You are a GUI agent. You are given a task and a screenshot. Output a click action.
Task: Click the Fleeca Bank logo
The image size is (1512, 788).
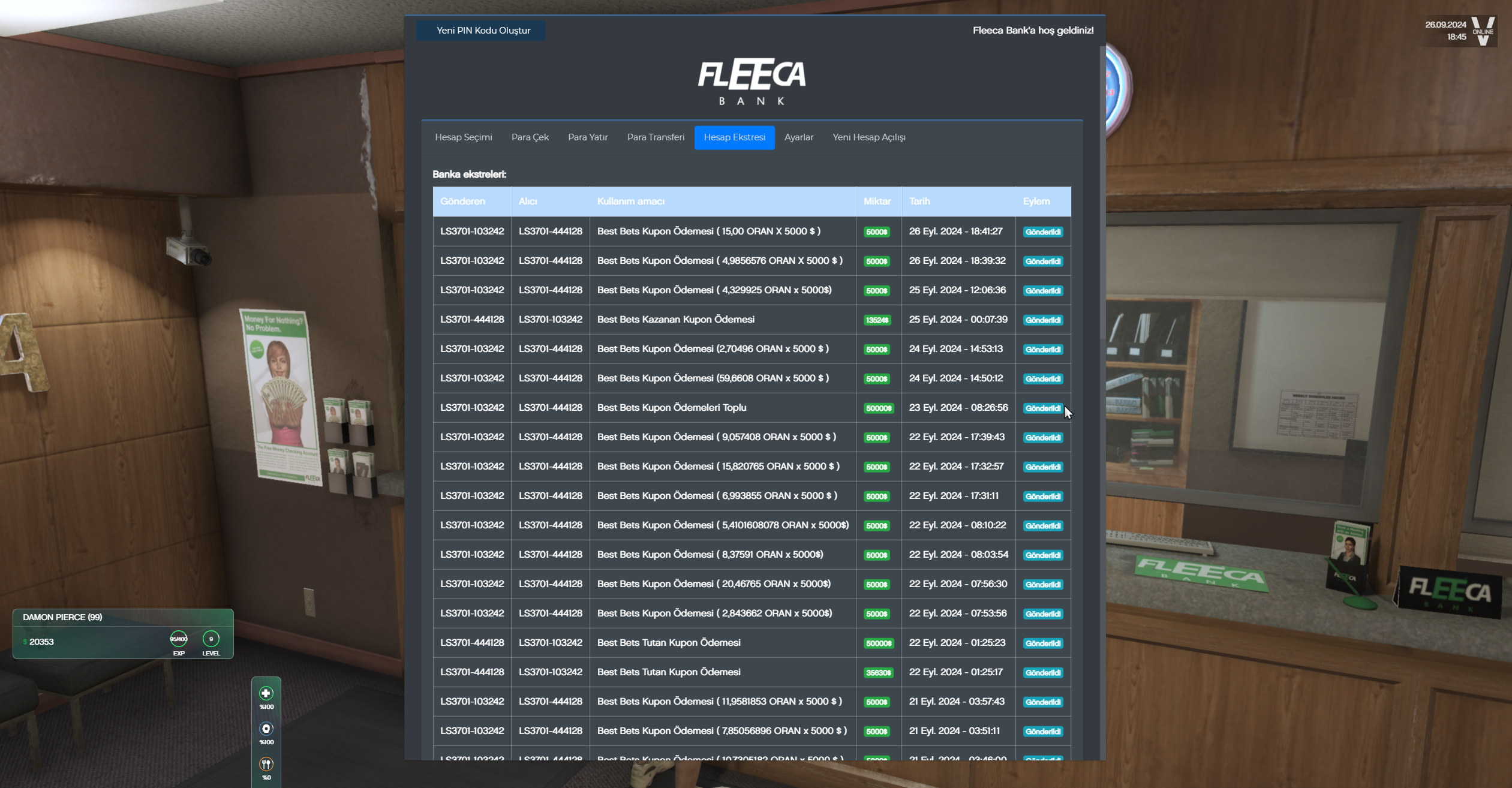pyautogui.click(x=752, y=82)
